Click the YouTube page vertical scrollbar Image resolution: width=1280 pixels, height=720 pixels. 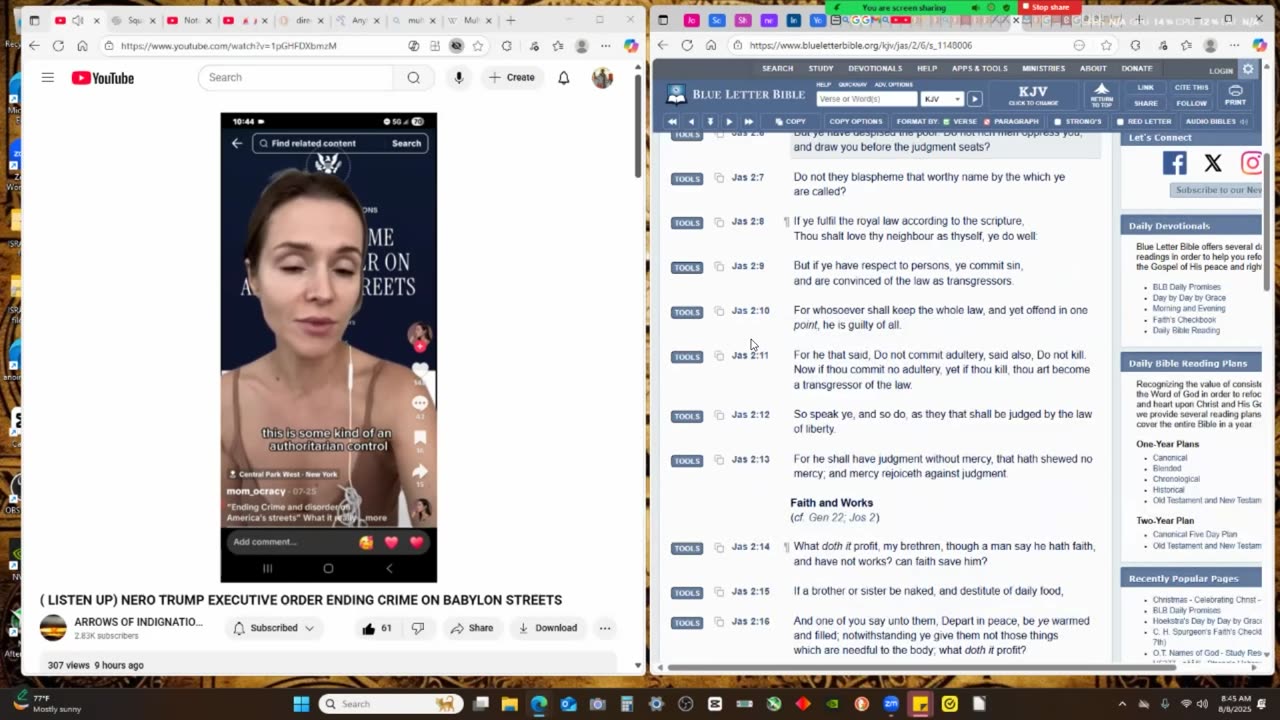[x=639, y=125]
